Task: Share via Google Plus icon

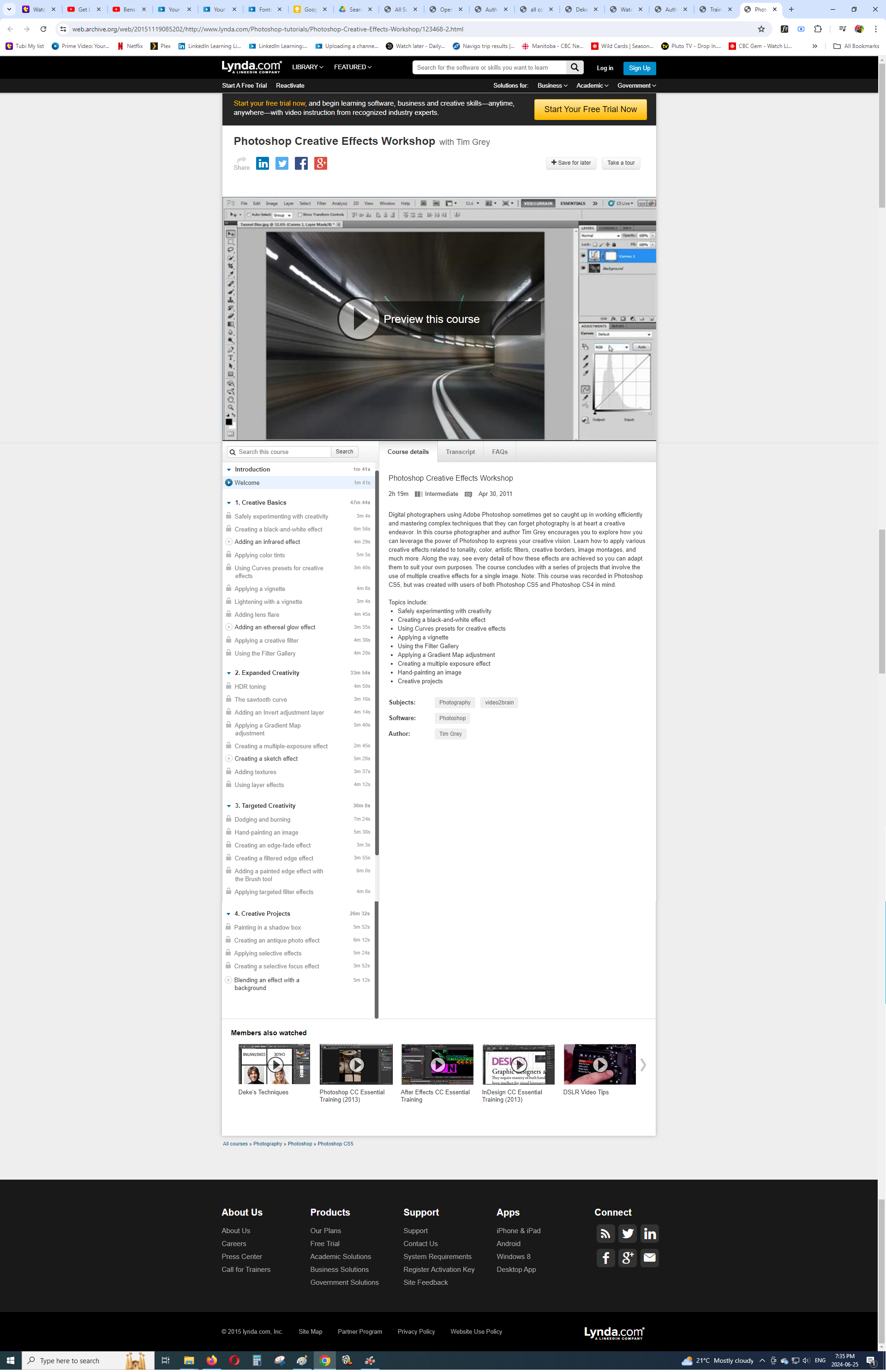Action: point(320,163)
